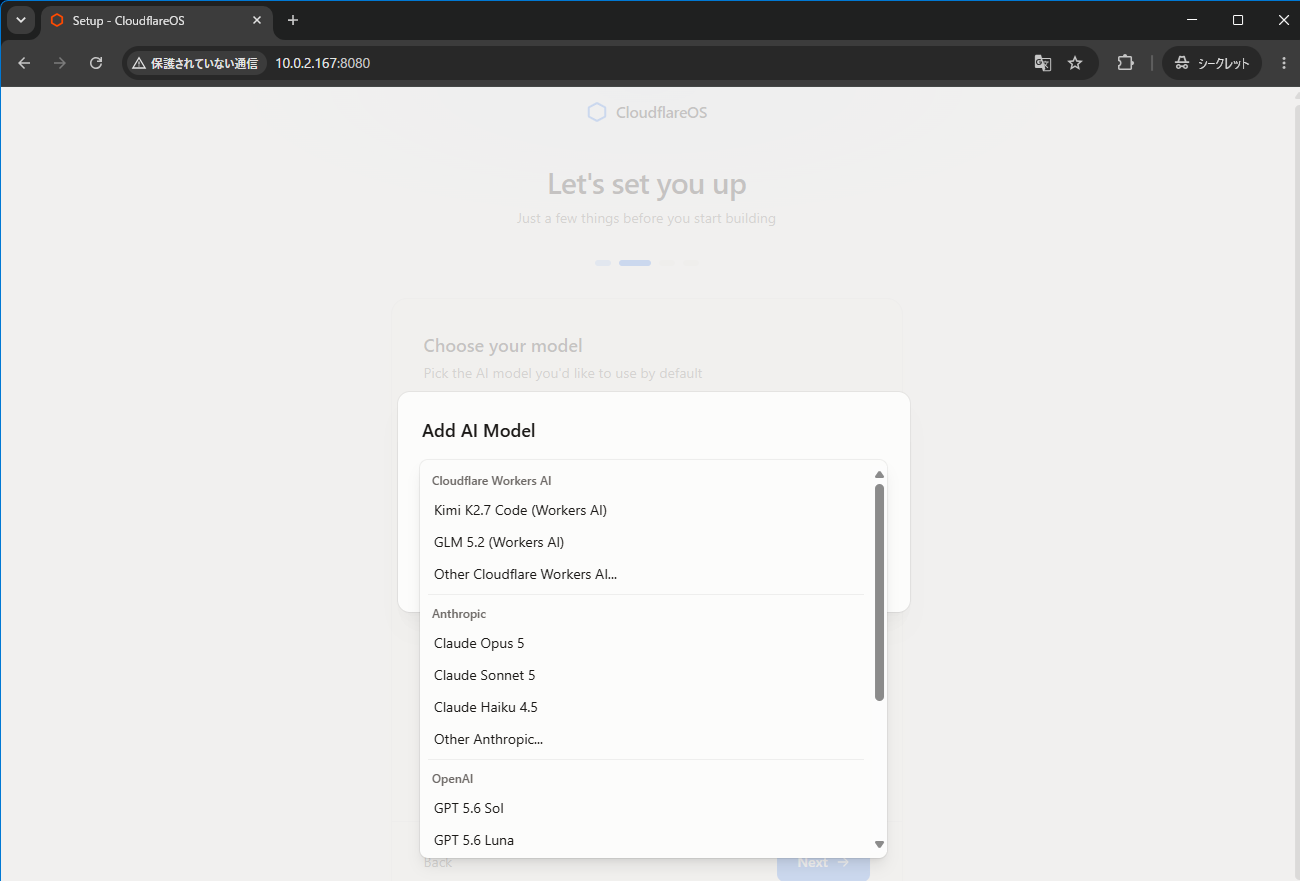The width and height of the screenshot is (1300, 881).
Task: Click the Add AI Model dialog title
Action: 478,431
